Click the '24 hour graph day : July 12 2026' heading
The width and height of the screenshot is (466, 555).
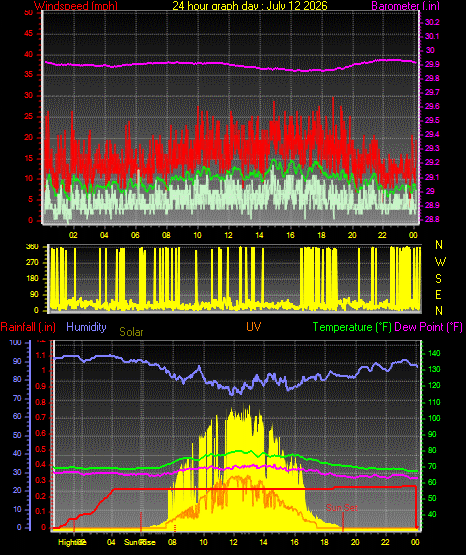point(250,6)
